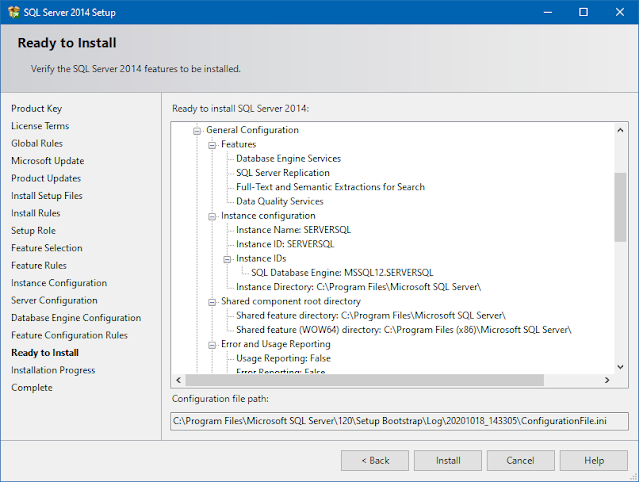Select Usage Reporting: False row
The height and width of the screenshot is (482, 639).
click(x=283, y=359)
